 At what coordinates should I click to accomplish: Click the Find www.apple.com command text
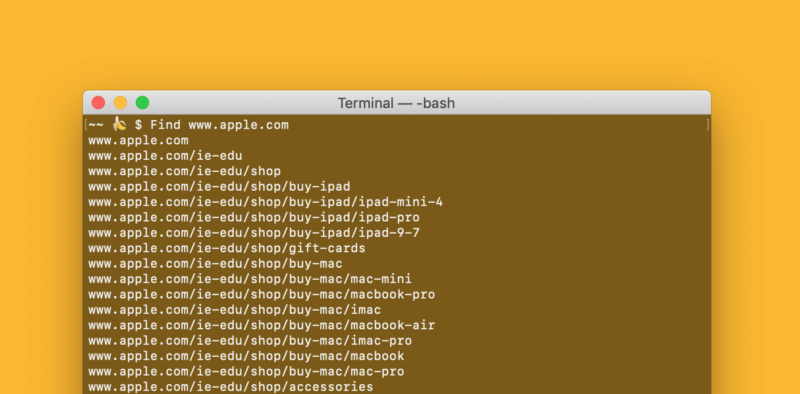219,125
